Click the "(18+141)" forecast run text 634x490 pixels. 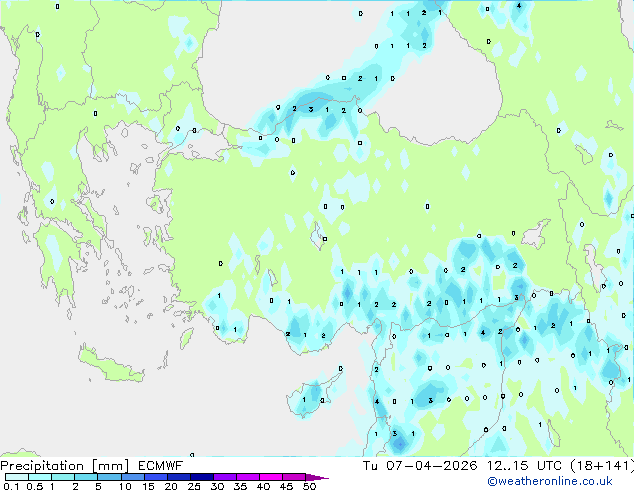602,466
